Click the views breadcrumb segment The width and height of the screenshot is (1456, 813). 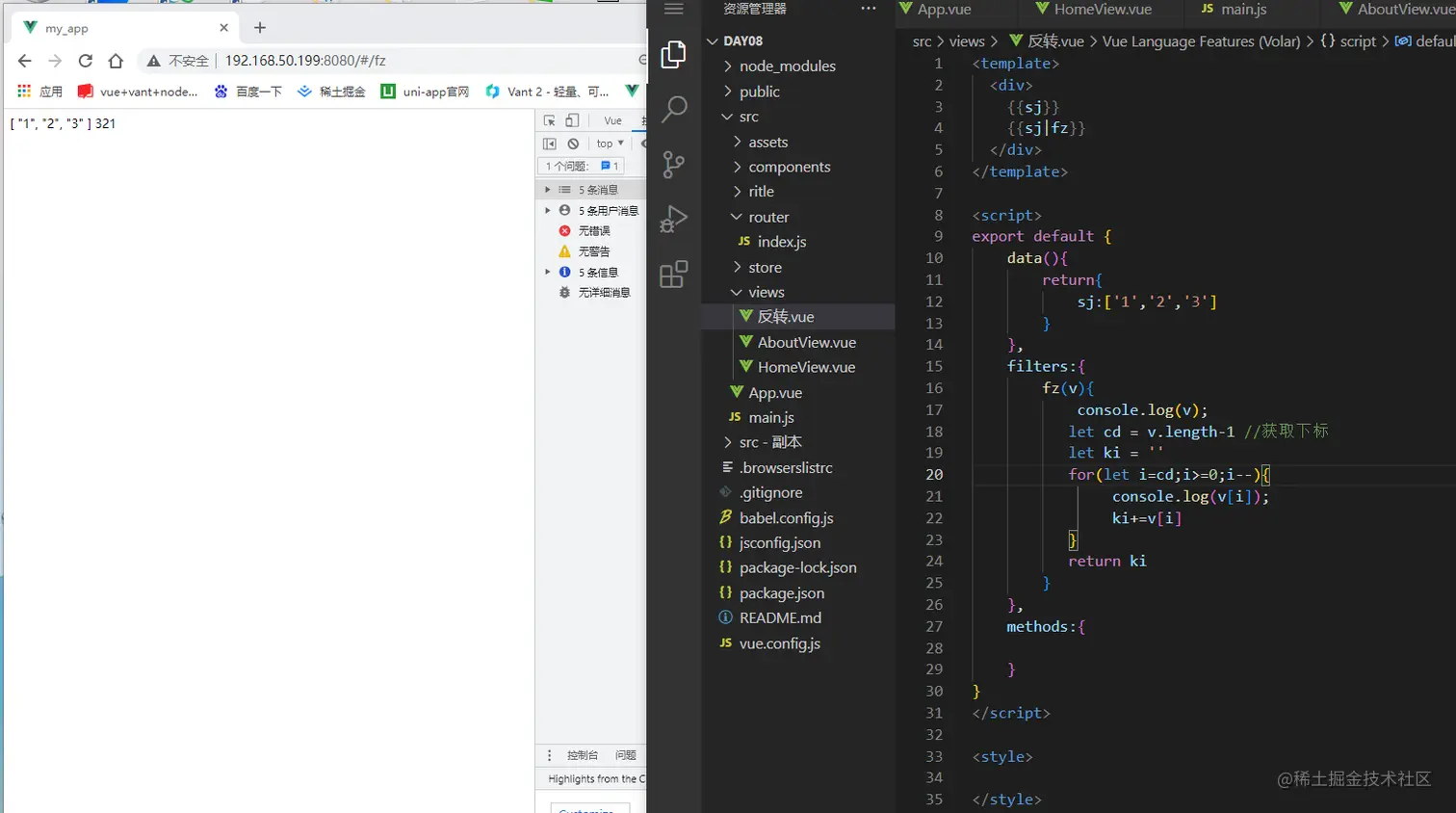click(967, 41)
